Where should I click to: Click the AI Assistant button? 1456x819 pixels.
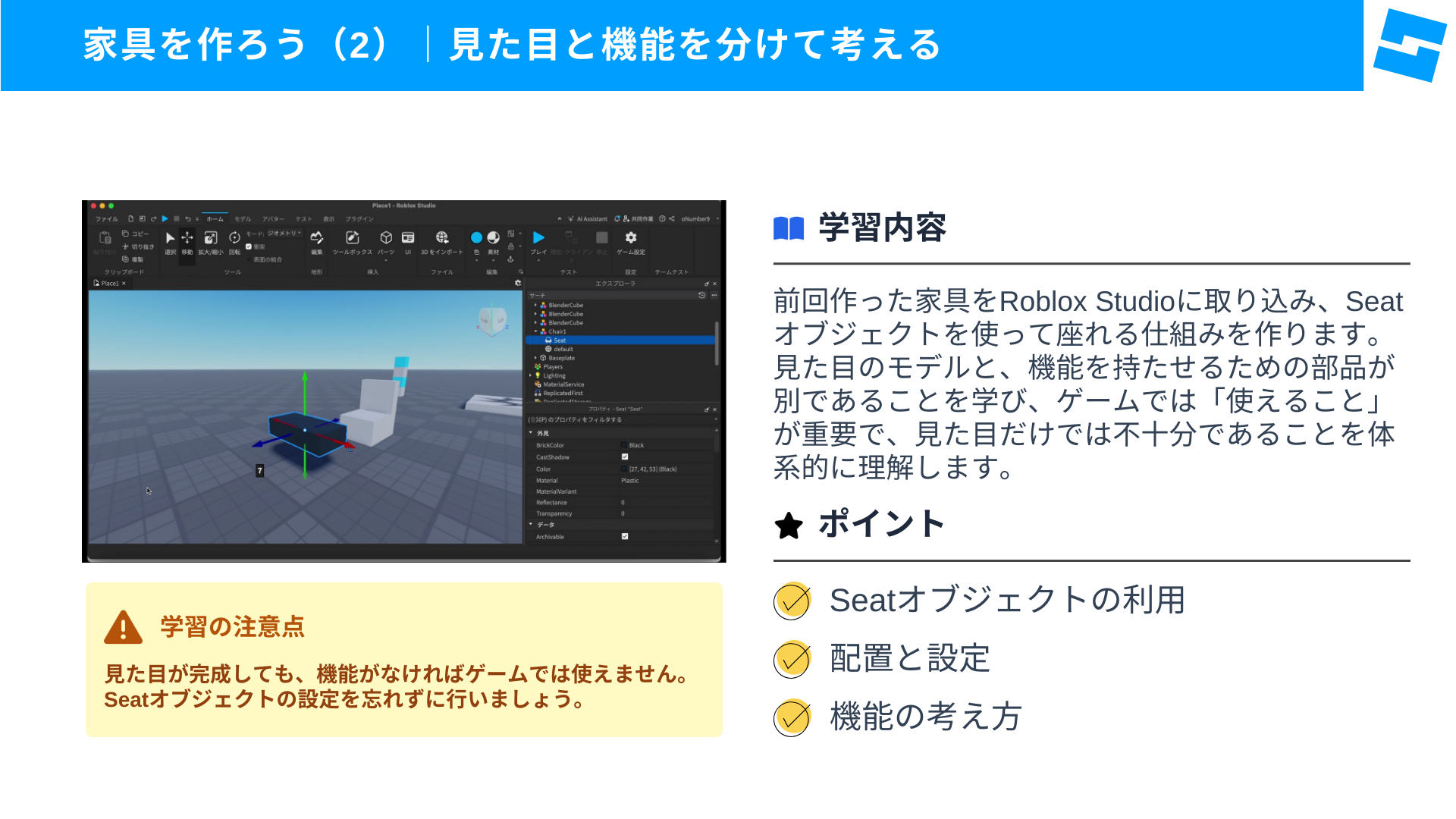[588, 219]
